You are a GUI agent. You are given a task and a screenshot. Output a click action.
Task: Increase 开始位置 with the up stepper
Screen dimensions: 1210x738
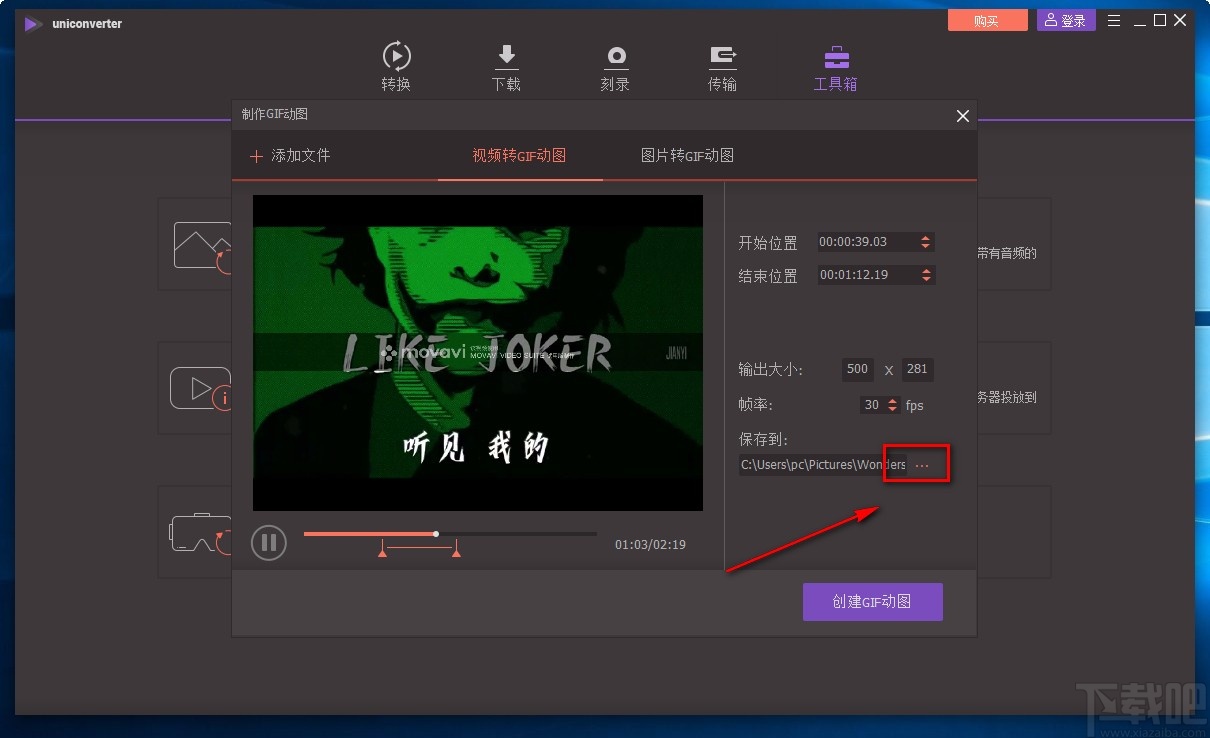click(x=926, y=237)
